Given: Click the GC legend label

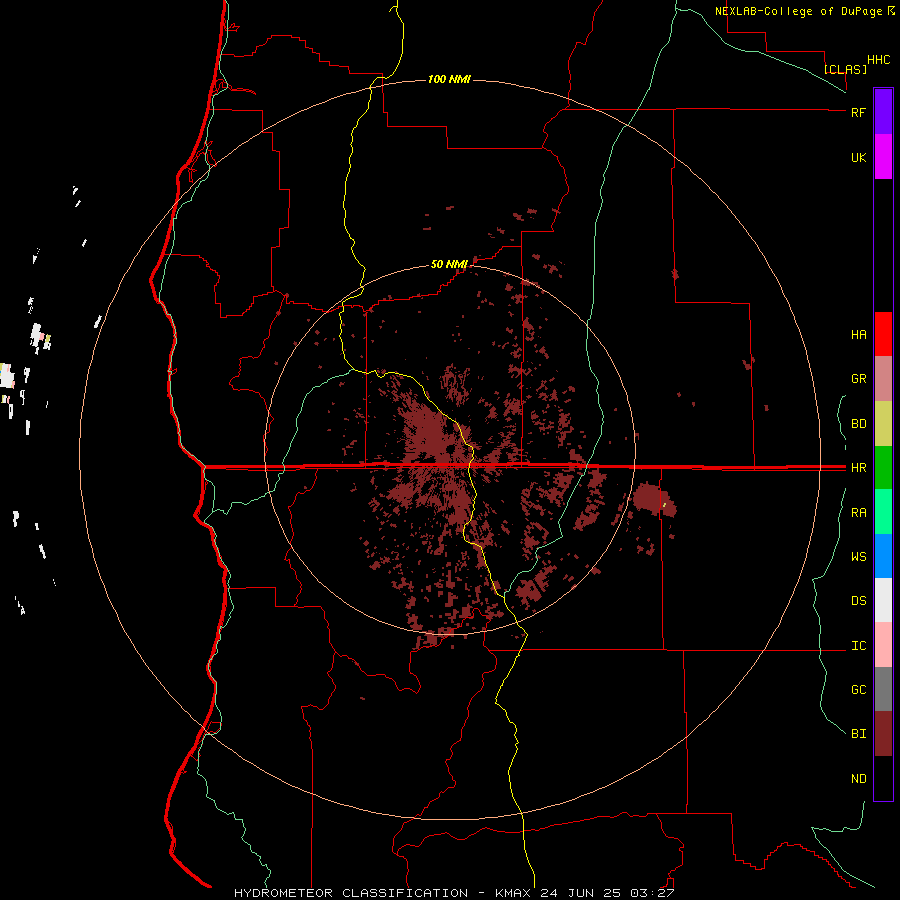Looking at the screenshot, I should 858,690.
